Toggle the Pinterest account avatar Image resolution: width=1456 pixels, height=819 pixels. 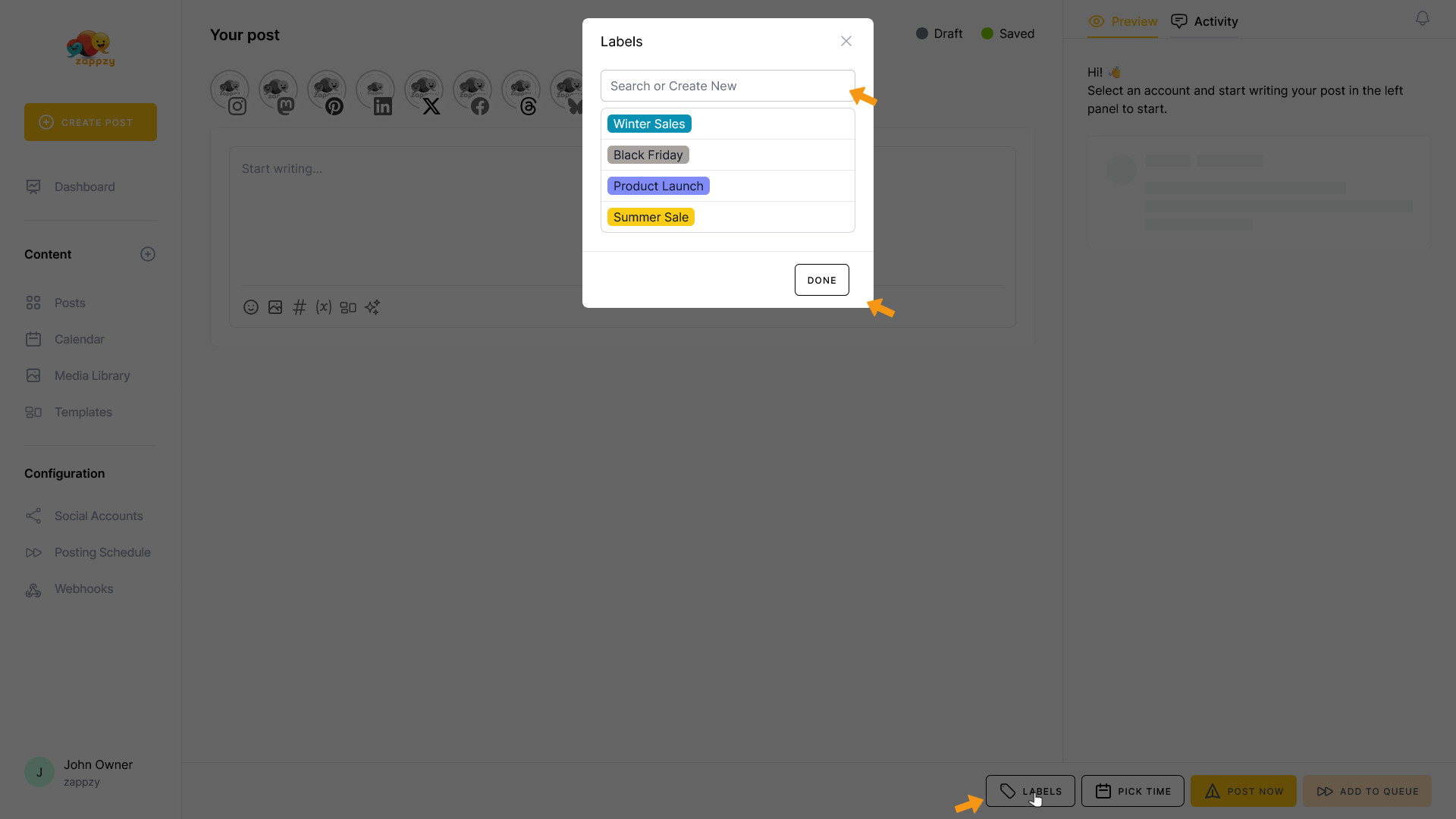click(327, 91)
